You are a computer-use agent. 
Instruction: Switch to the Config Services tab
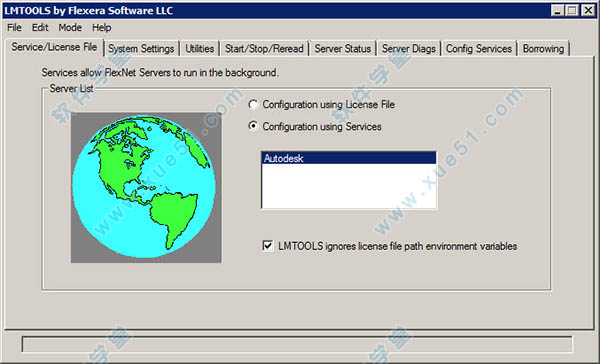479,49
